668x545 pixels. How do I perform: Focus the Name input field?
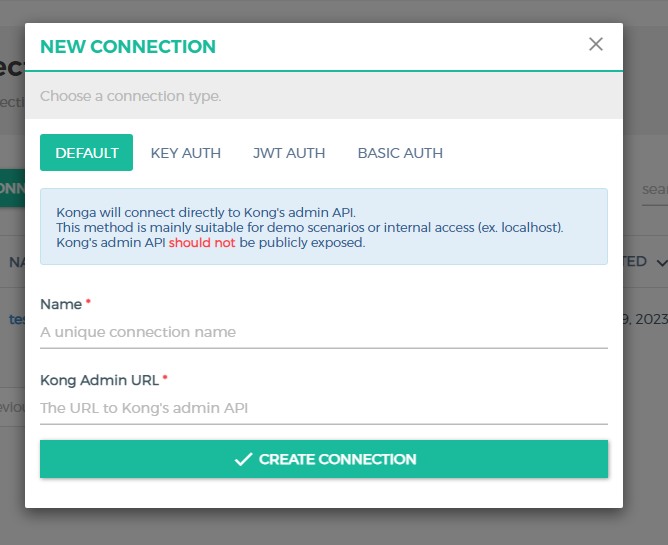[323, 332]
